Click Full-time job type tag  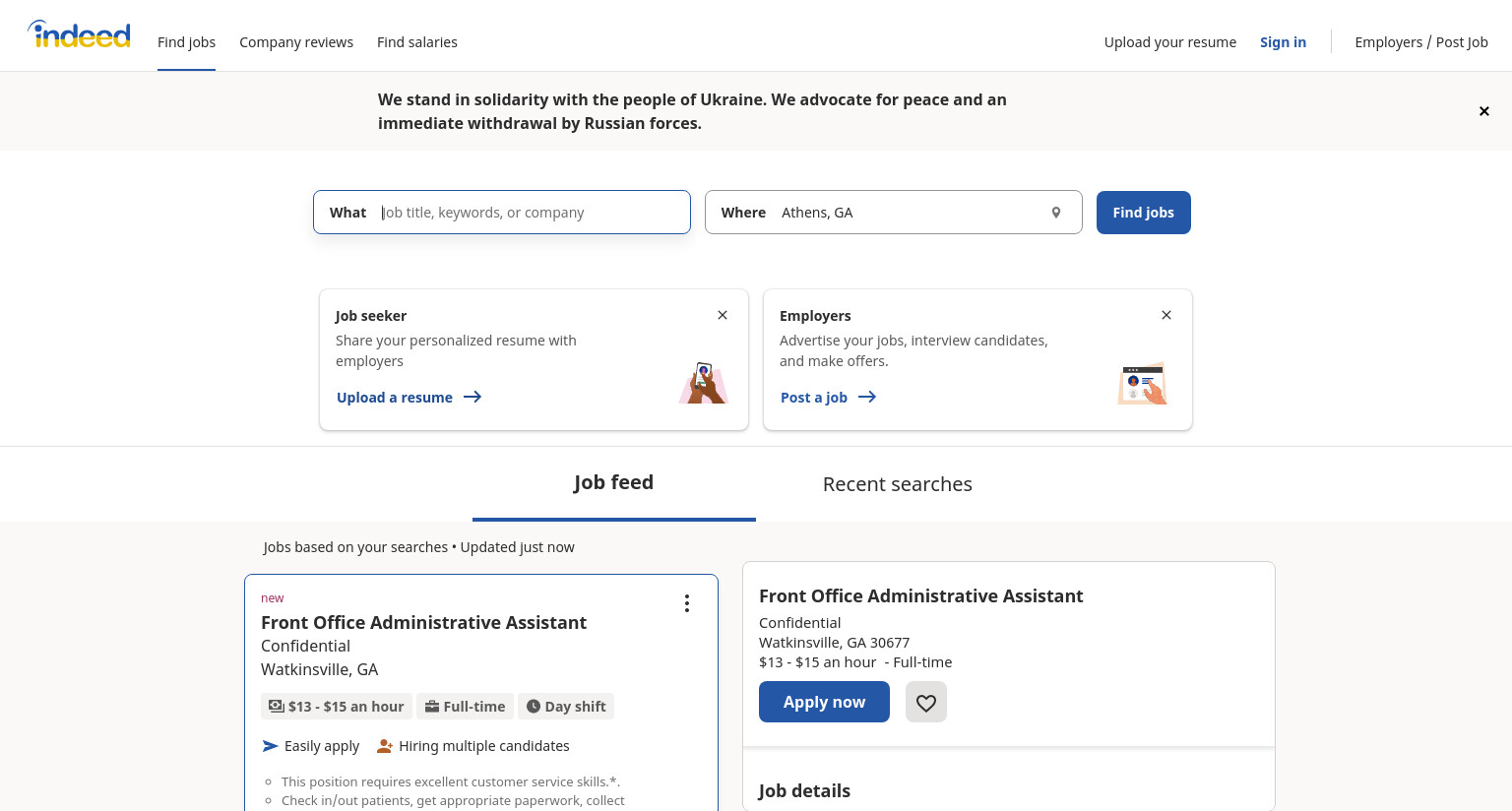tap(465, 707)
